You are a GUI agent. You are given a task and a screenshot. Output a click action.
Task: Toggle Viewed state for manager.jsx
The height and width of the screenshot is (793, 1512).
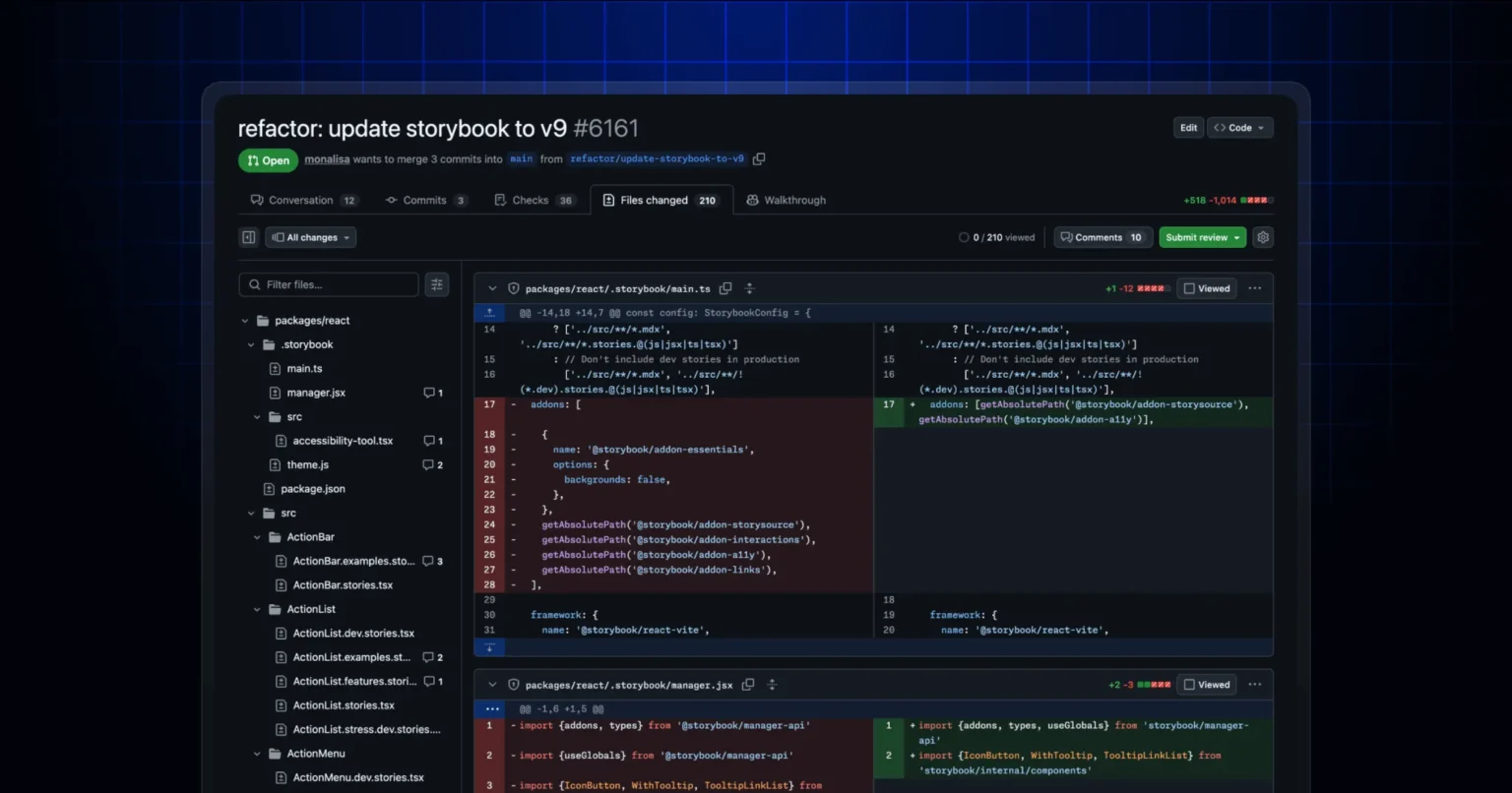[1206, 684]
